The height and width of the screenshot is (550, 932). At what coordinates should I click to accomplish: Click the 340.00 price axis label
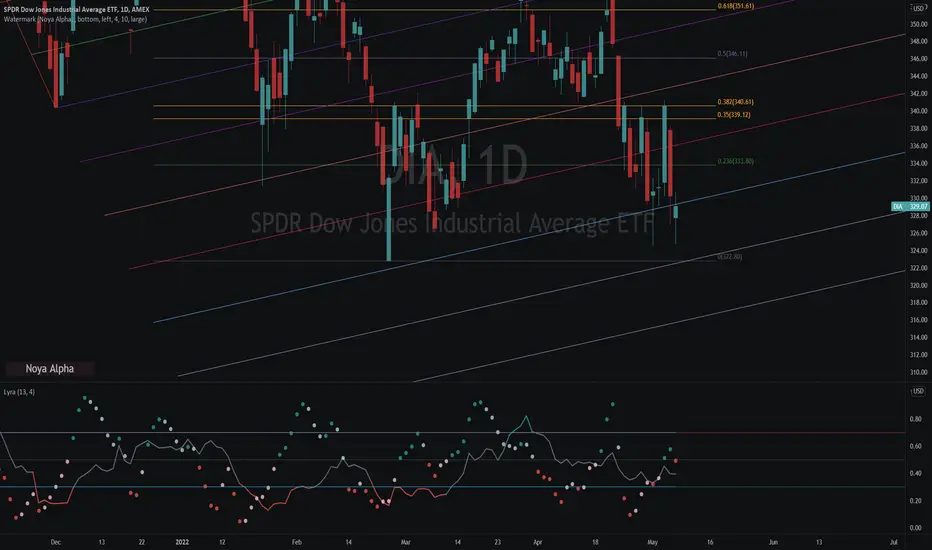(x=918, y=111)
